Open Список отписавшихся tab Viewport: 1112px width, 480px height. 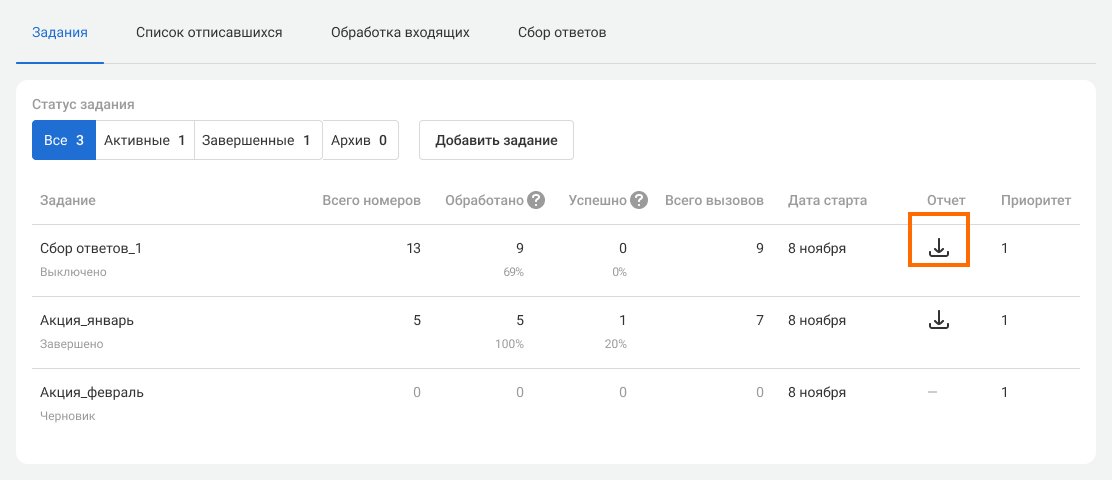(209, 32)
